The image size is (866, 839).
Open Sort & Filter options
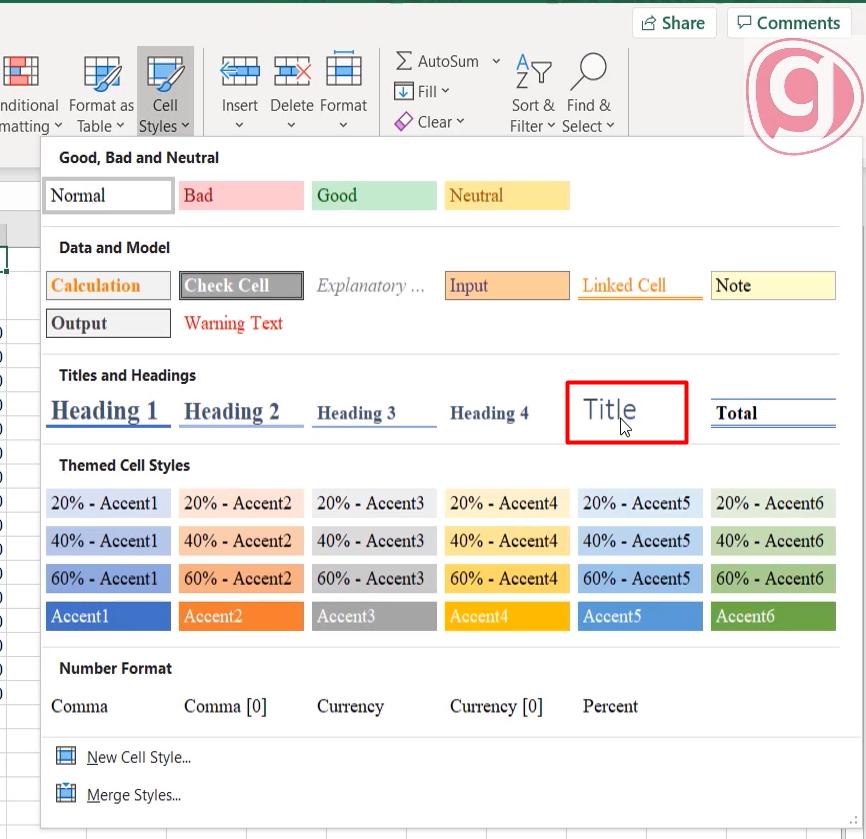(533, 90)
